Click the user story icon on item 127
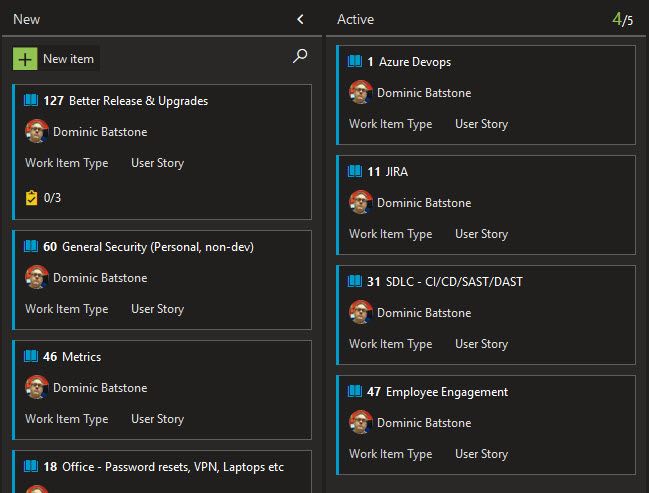 pyautogui.click(x=31, y=100)
